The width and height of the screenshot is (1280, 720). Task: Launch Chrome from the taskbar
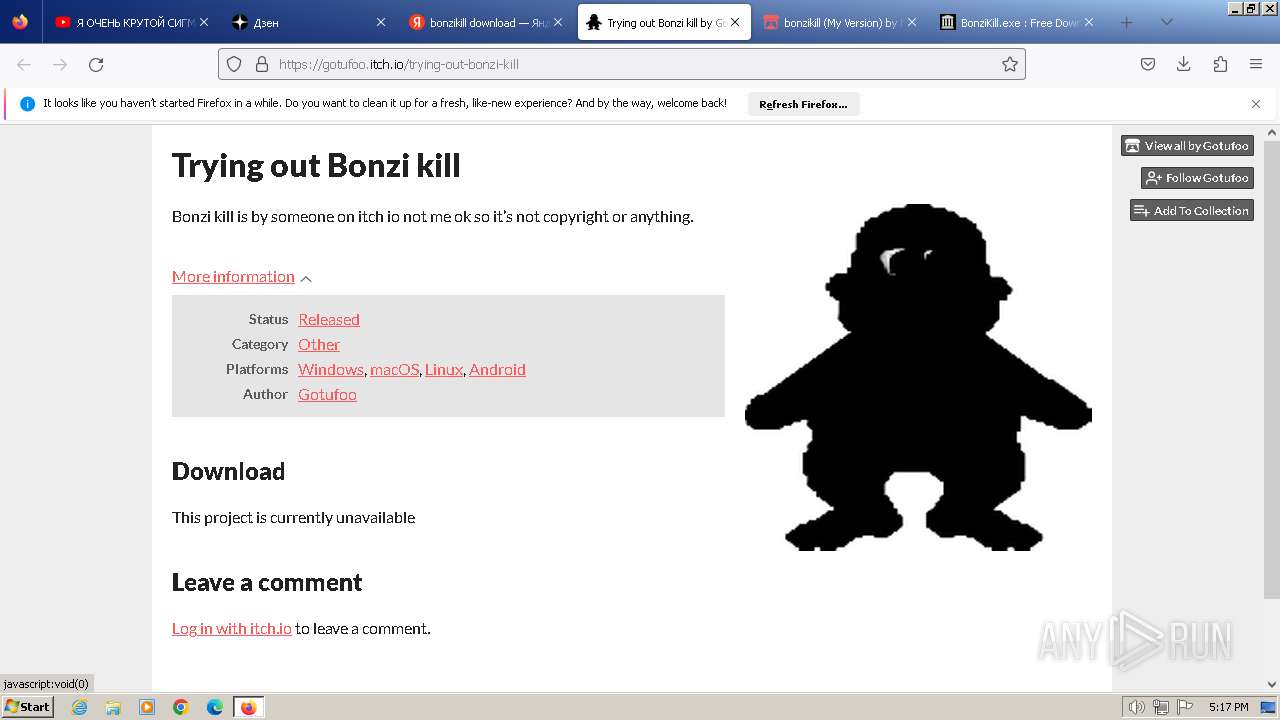(181, 707)
